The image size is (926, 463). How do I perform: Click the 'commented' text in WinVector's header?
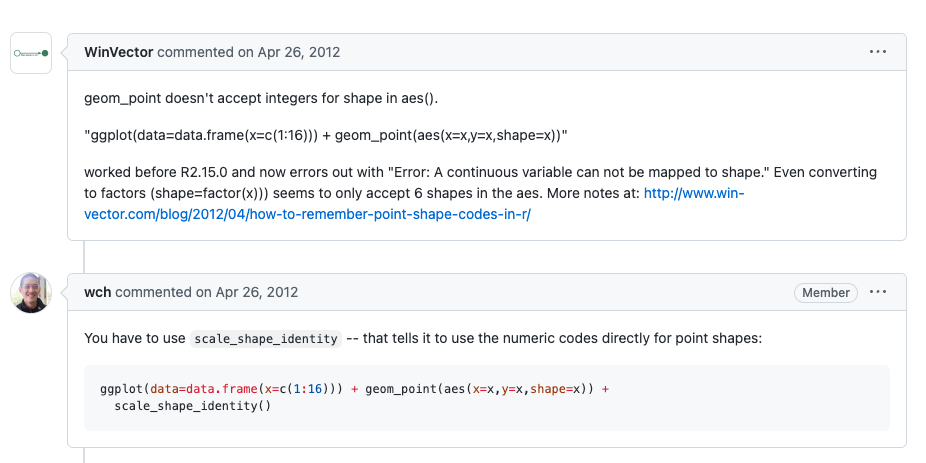[195, 52]
